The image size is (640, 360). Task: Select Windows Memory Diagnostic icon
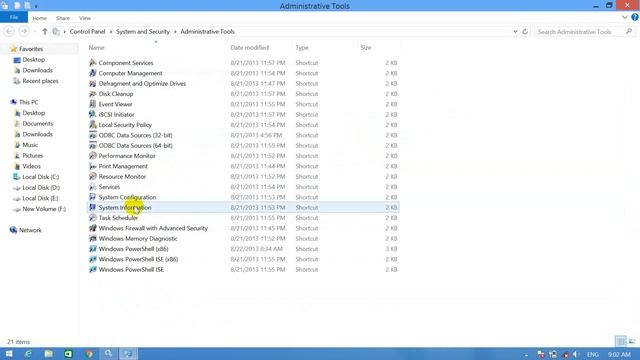(93, 238)
